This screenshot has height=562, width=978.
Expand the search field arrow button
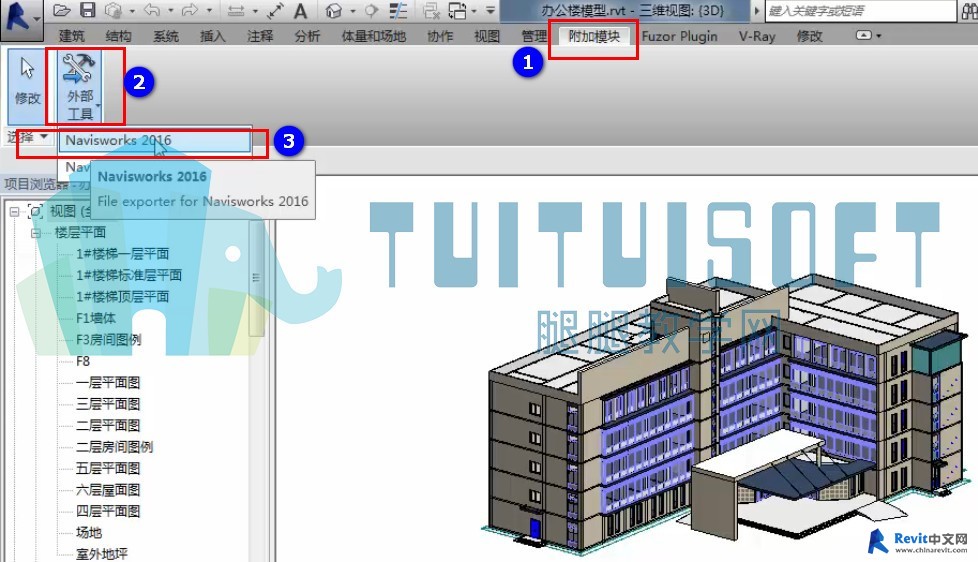757,11
